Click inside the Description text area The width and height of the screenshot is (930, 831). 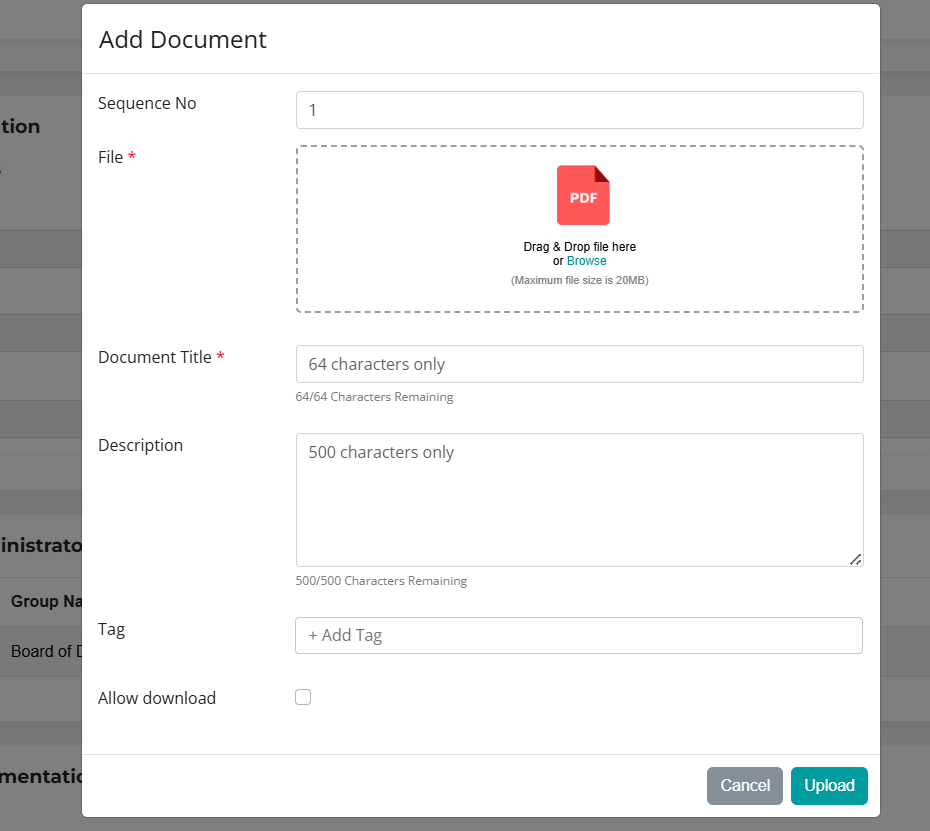579,499
